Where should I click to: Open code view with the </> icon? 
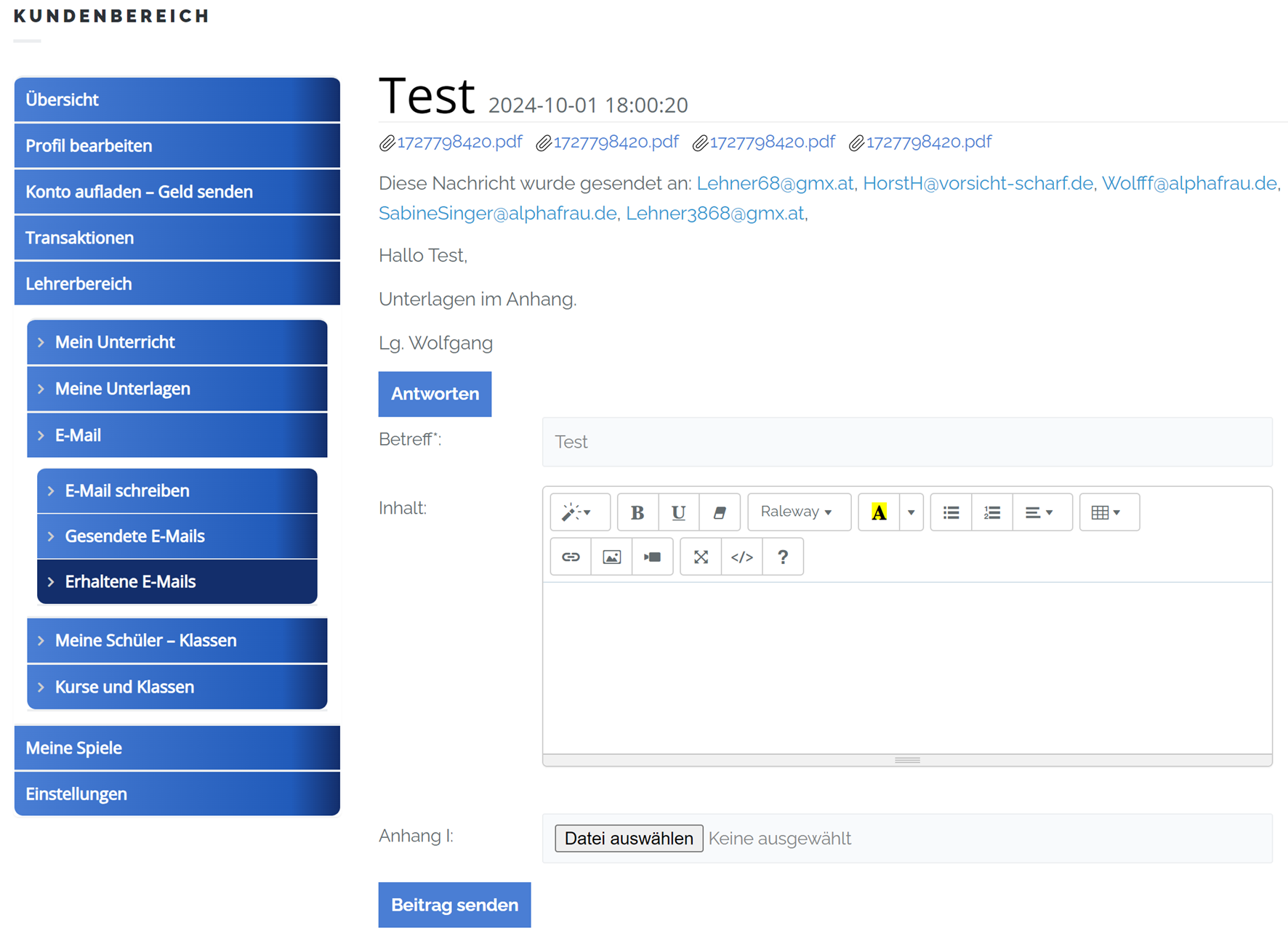click(x=741, y=557)
